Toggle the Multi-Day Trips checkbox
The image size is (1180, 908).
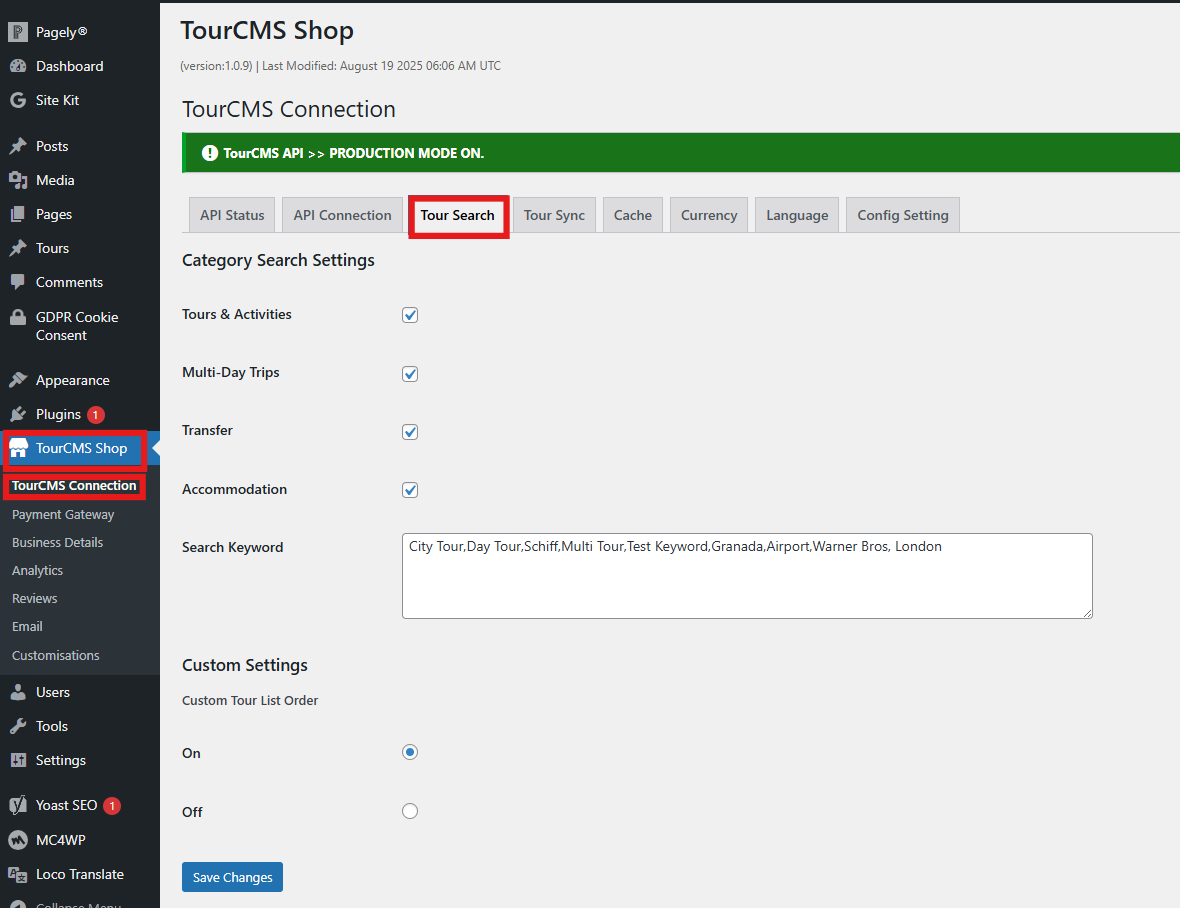(410, 374)
